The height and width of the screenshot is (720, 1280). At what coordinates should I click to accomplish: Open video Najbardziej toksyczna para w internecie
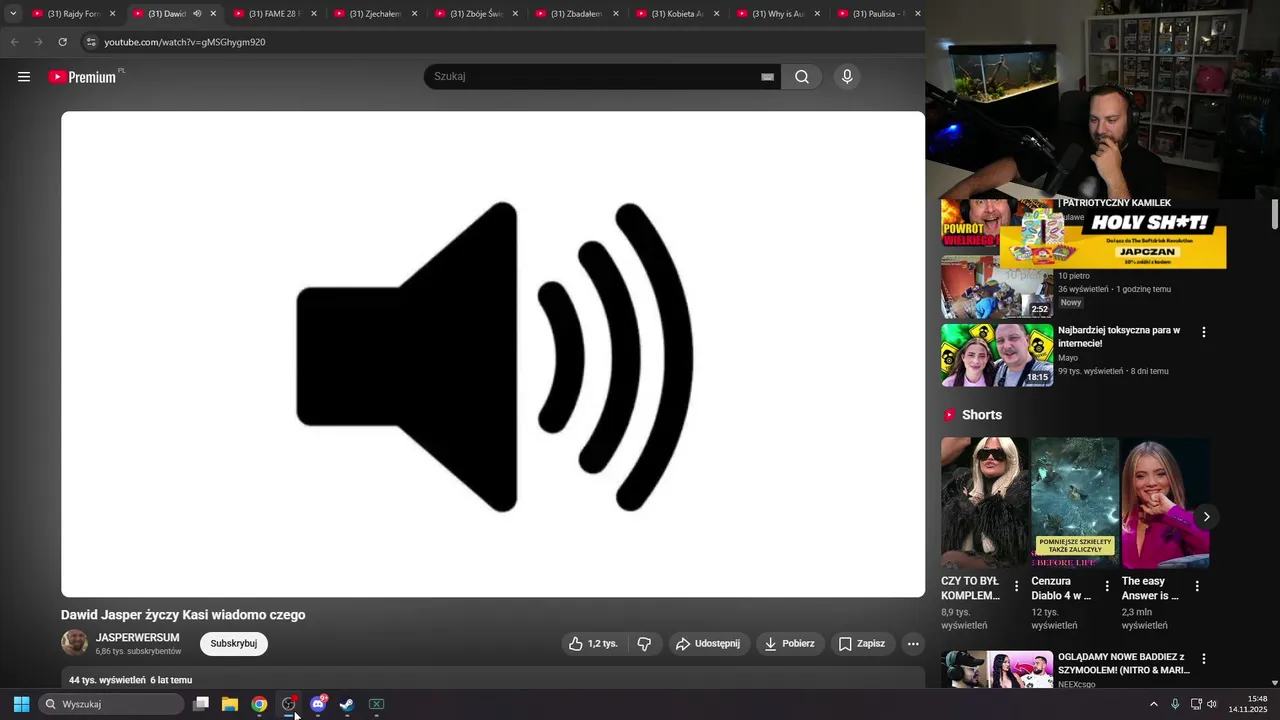tap(1119, 337)
